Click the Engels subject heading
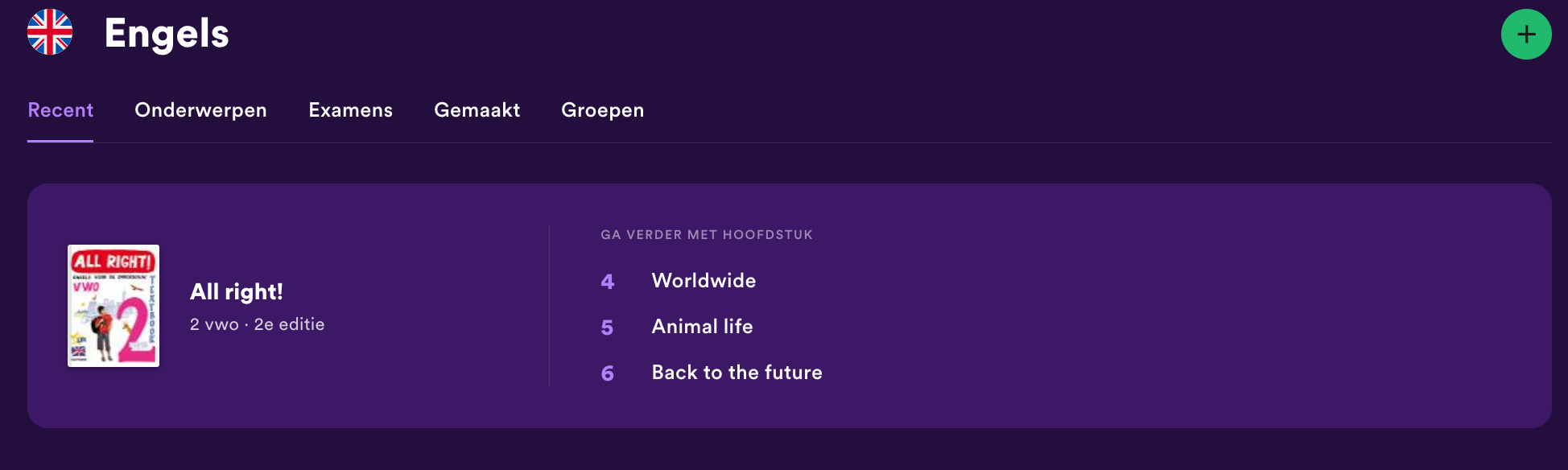1568x470 pixels. point(167,35)
